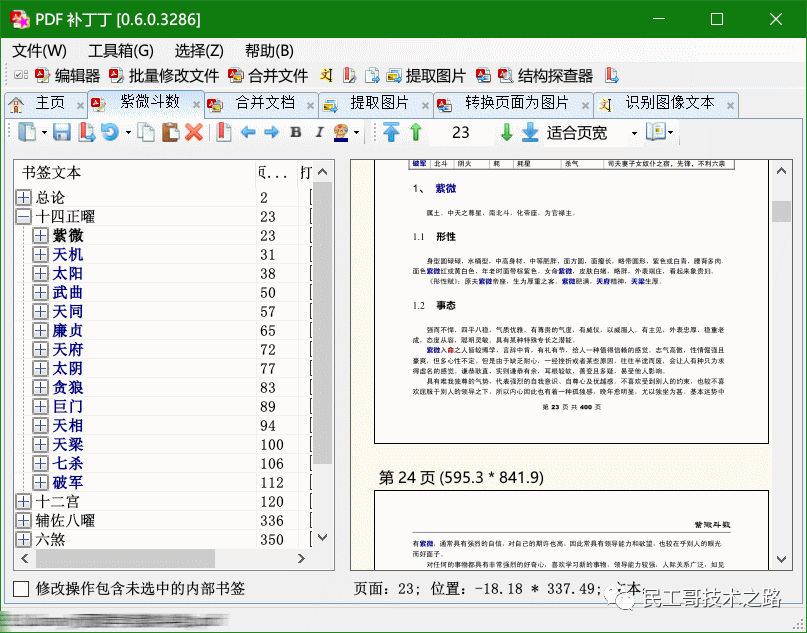Click bookmark panel horizontal scroll right arrow

click(302, 558)
